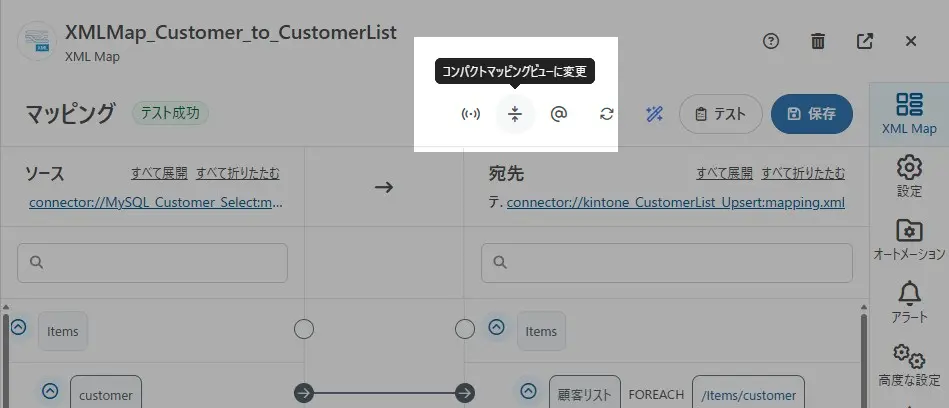Viewport: 949px width, 408px height.
Task: Select the destination Items element
Action: [541, 331]
